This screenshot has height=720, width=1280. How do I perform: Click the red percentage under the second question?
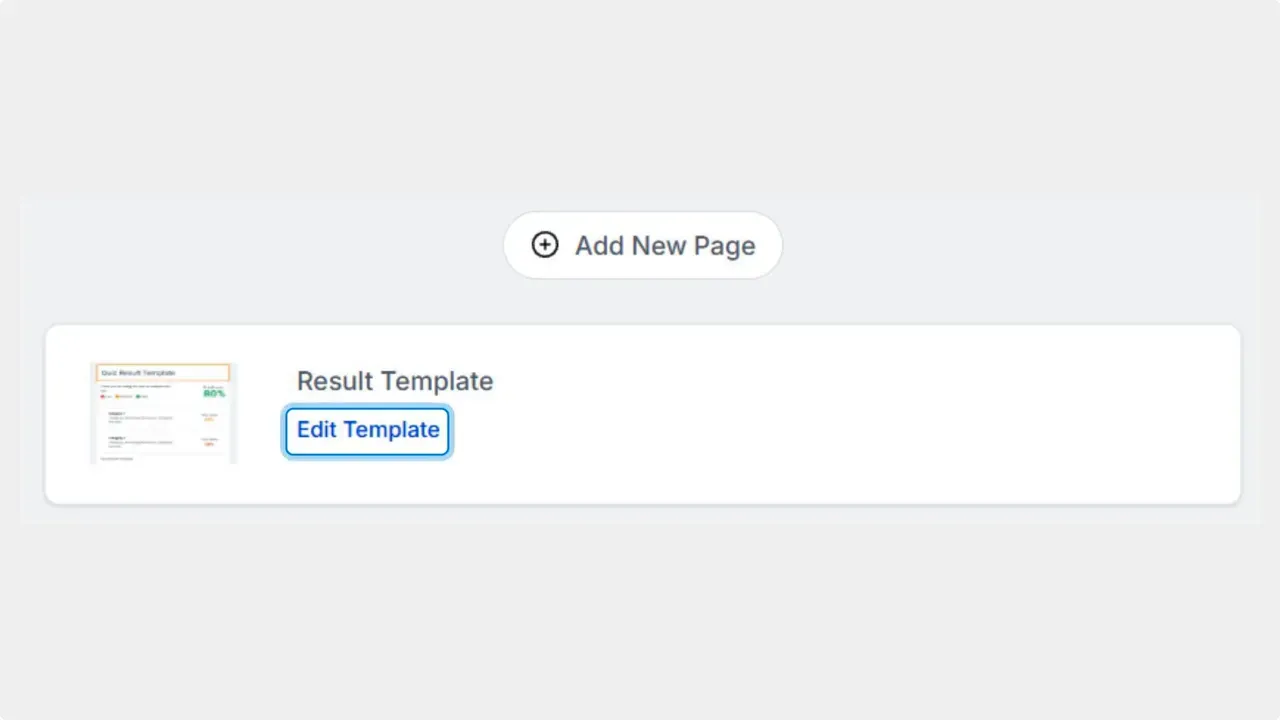pyautogui.click(x=208, y=444)
